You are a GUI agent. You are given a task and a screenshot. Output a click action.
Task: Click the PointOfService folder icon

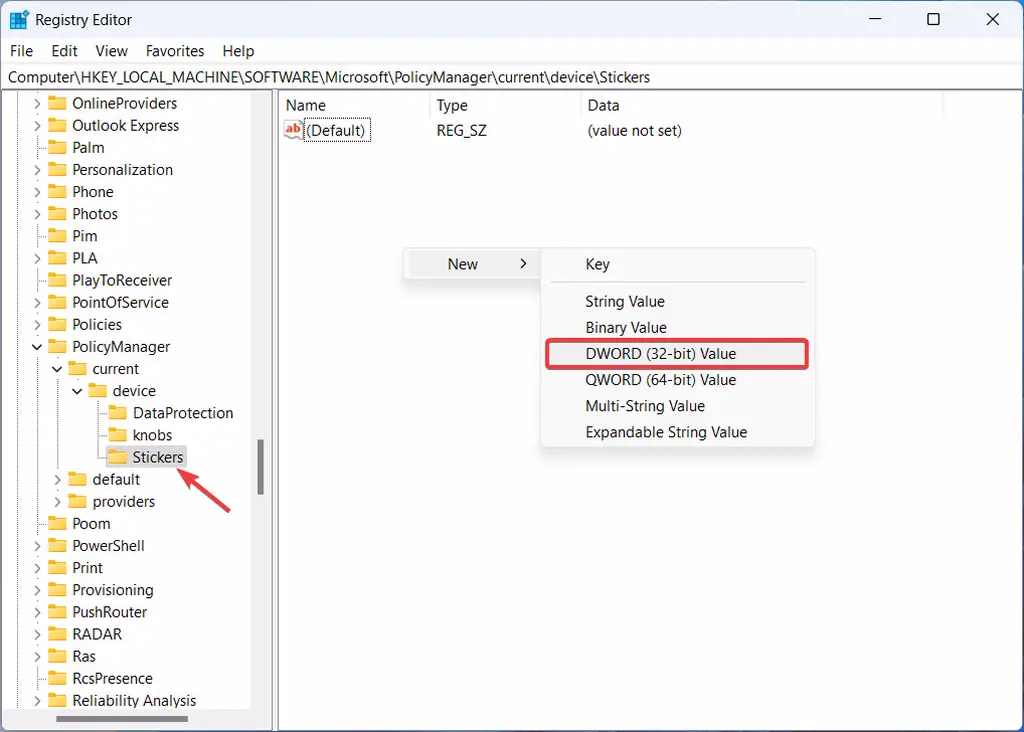pos(57,302)
